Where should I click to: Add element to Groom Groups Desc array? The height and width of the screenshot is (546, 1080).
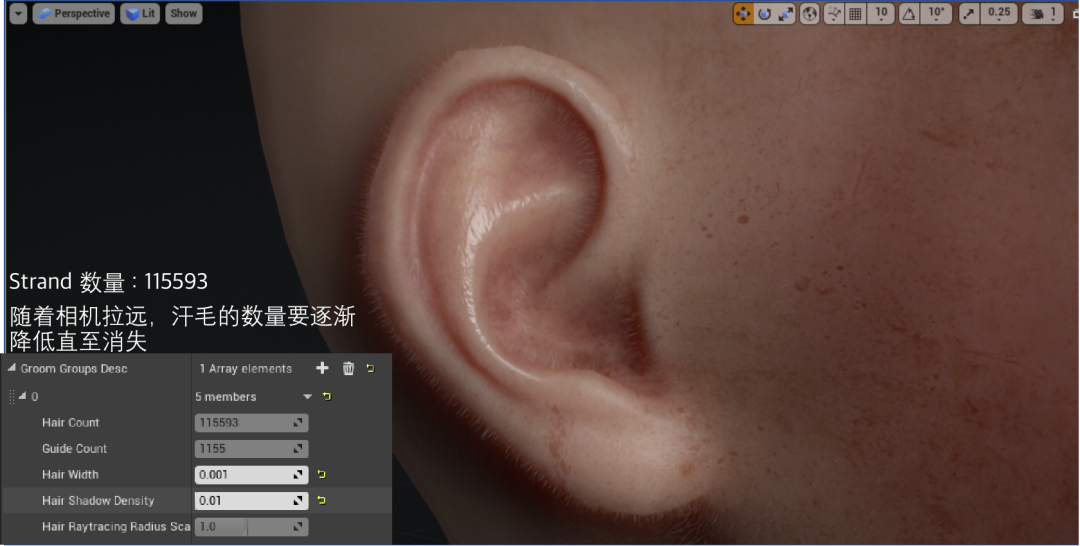coord(322,368)
